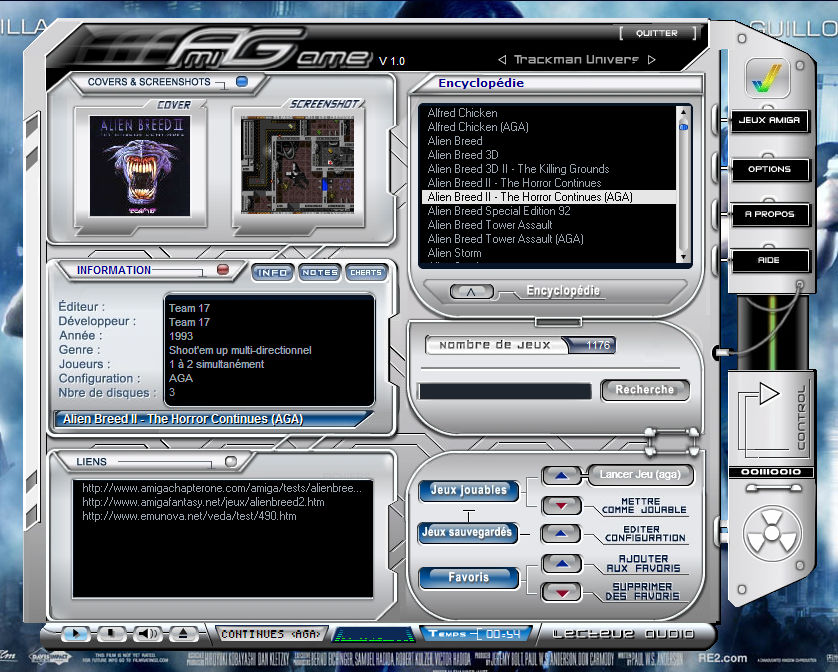The height and width of the screenshot is (672, 838).
Task: Show the Favoris list
Action: click(469, 577)
